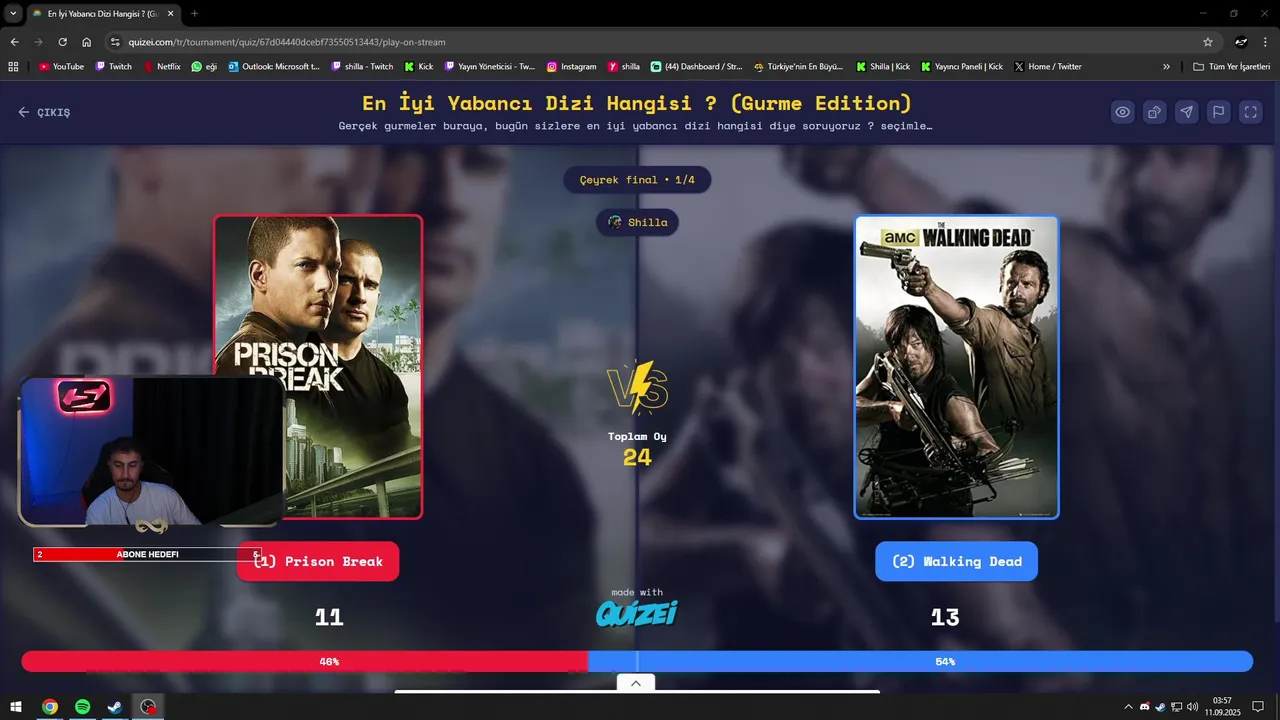Show hidden system tray icons
The height and width of the screenshot is (720, 1280).
[1129, 707]
